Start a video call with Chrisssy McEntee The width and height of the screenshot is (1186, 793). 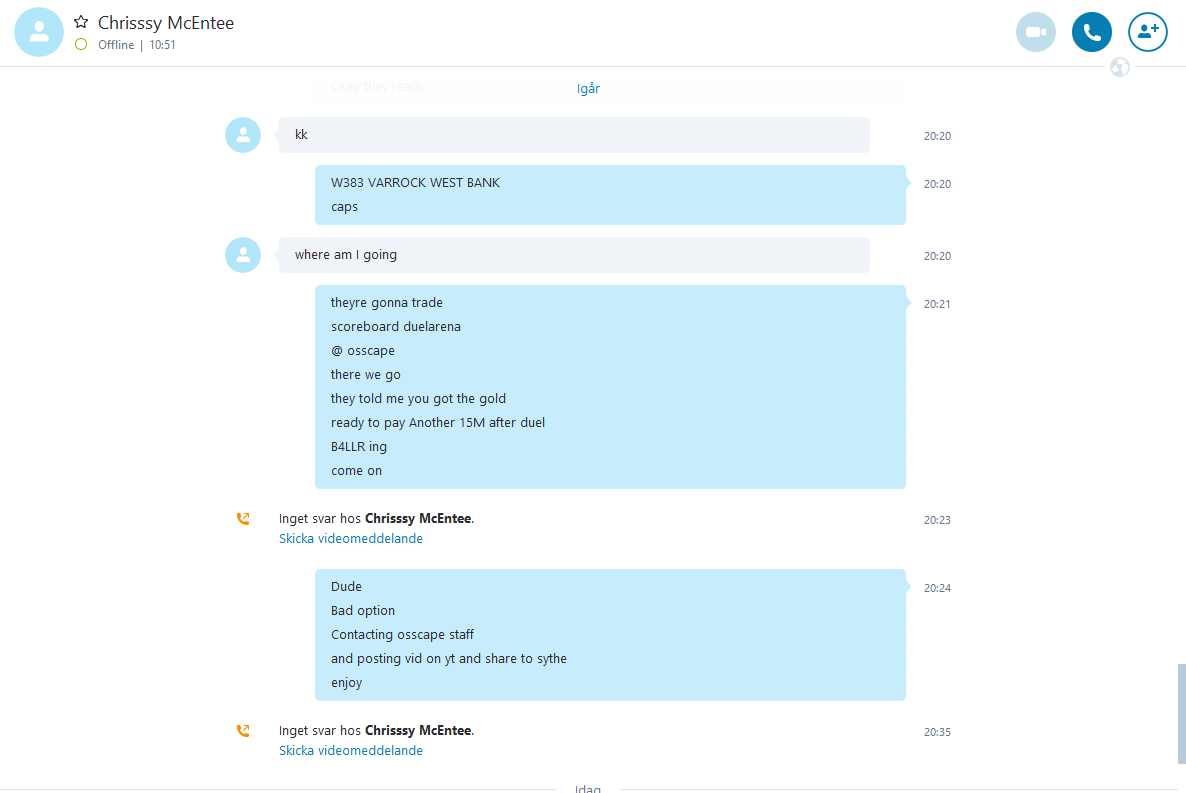(x=1035, y=32)
